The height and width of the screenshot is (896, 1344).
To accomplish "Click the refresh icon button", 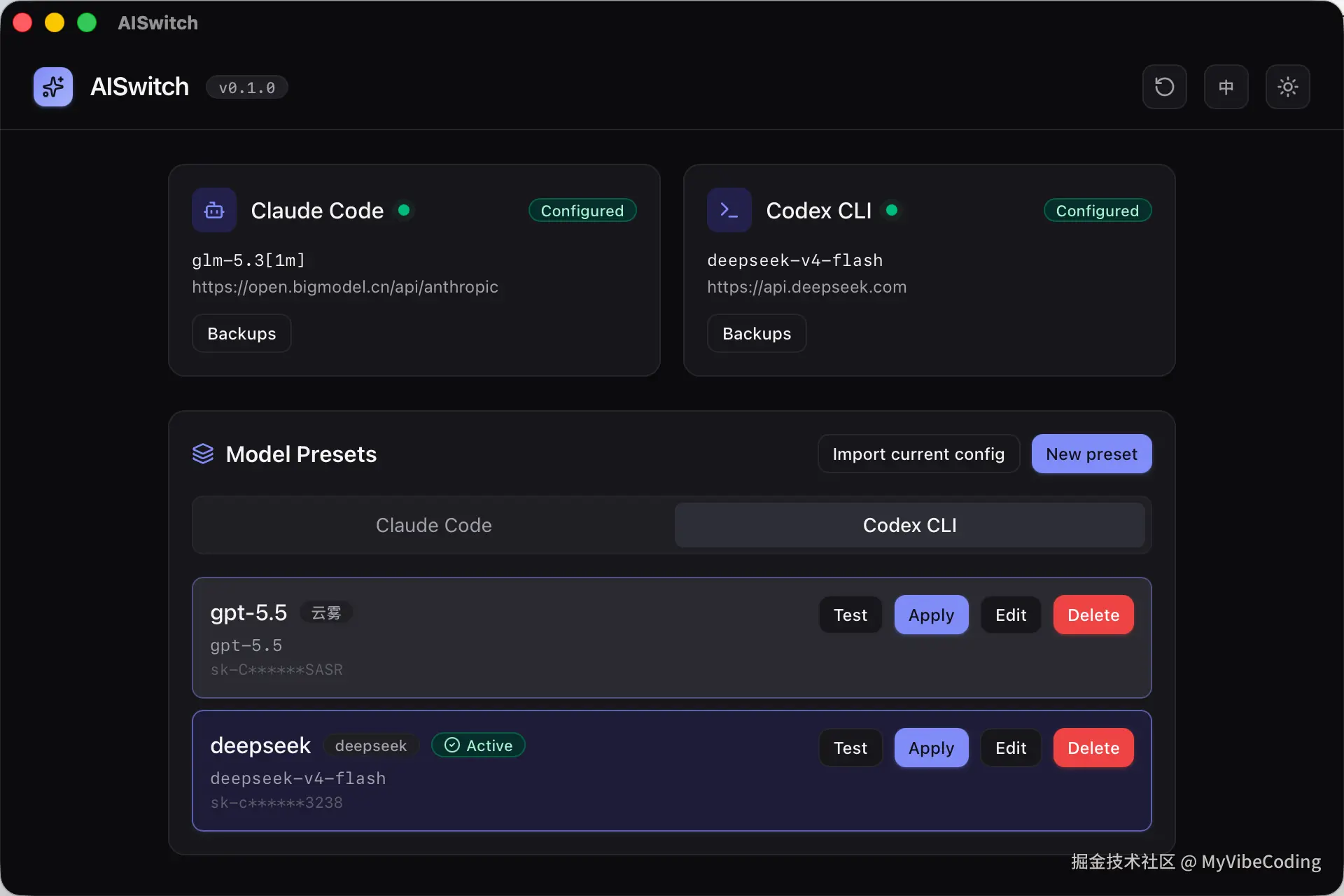I will click(1164, 87).
